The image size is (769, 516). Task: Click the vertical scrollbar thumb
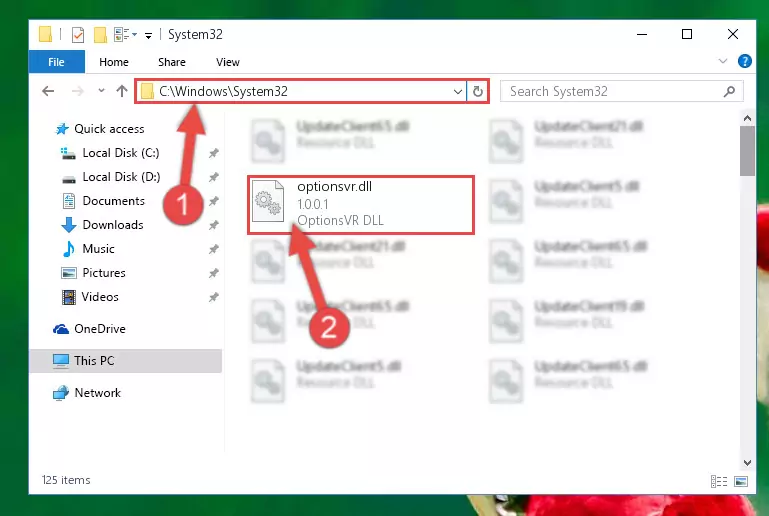click(747, 151)
